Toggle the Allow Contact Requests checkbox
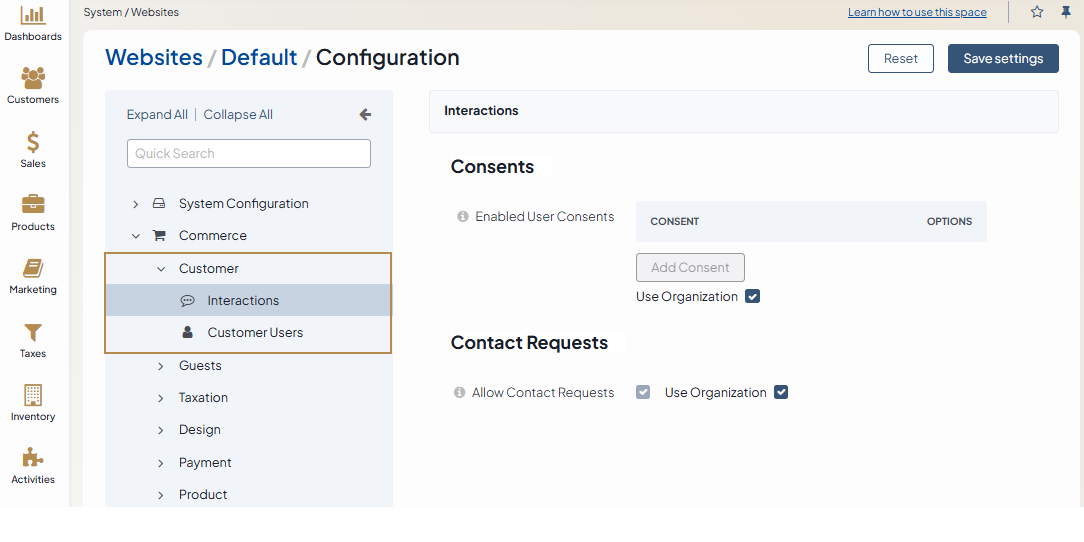This screenshot has width=1084, height=542. click(x=643, y=393)
